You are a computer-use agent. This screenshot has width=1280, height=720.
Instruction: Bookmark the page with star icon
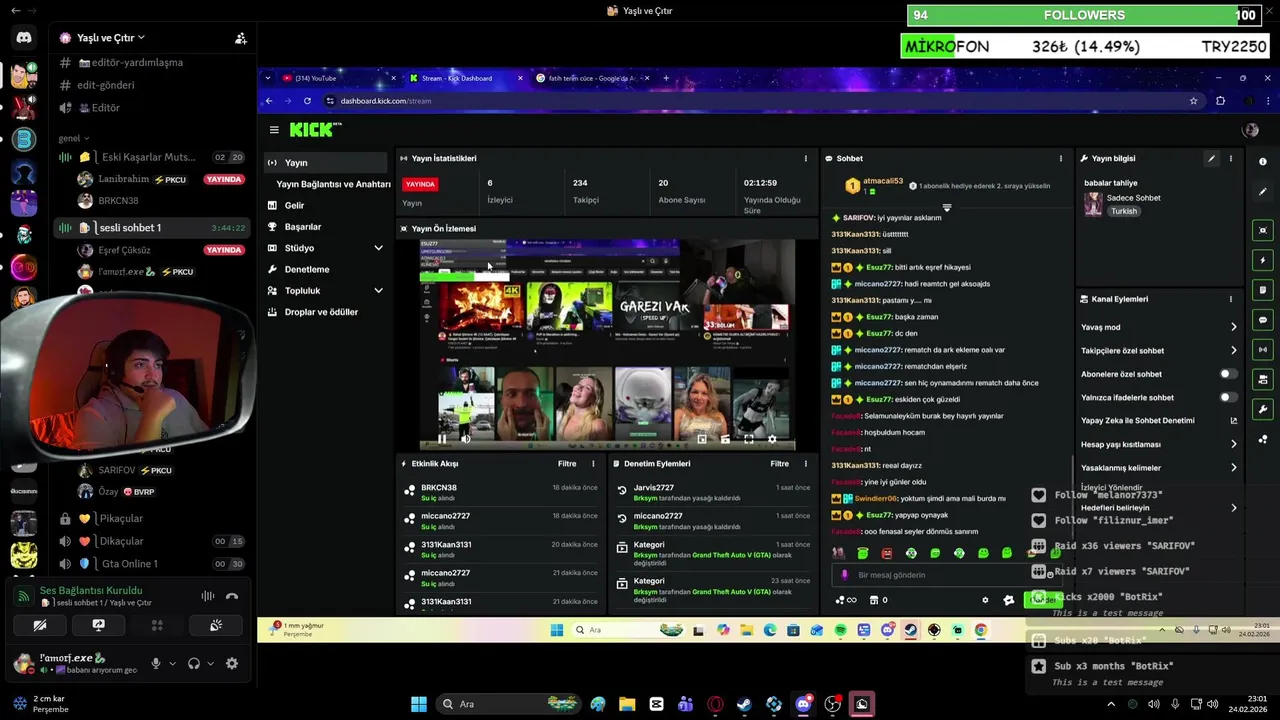coord(1193,101)
